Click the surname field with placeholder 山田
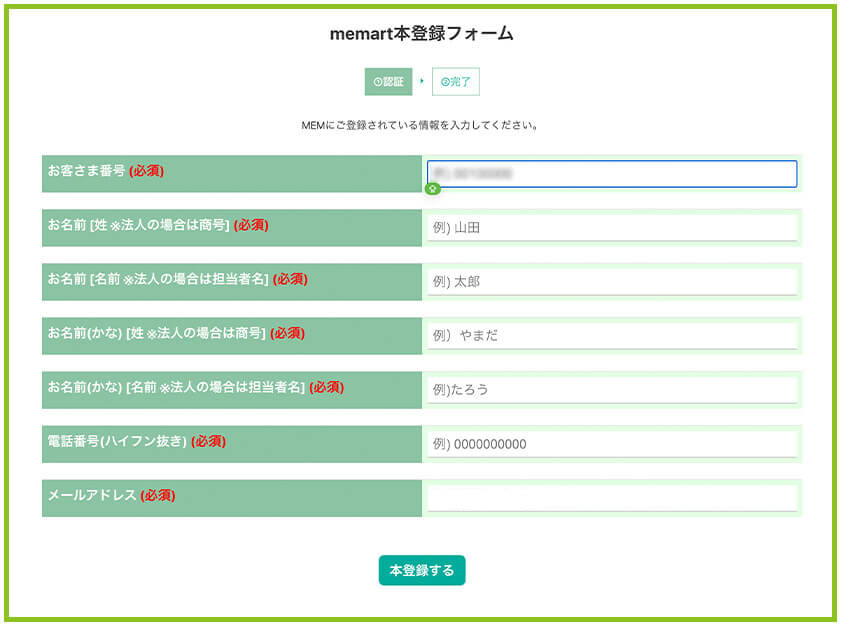The height and width of the screenshot is (626, 841). (611, 228)
